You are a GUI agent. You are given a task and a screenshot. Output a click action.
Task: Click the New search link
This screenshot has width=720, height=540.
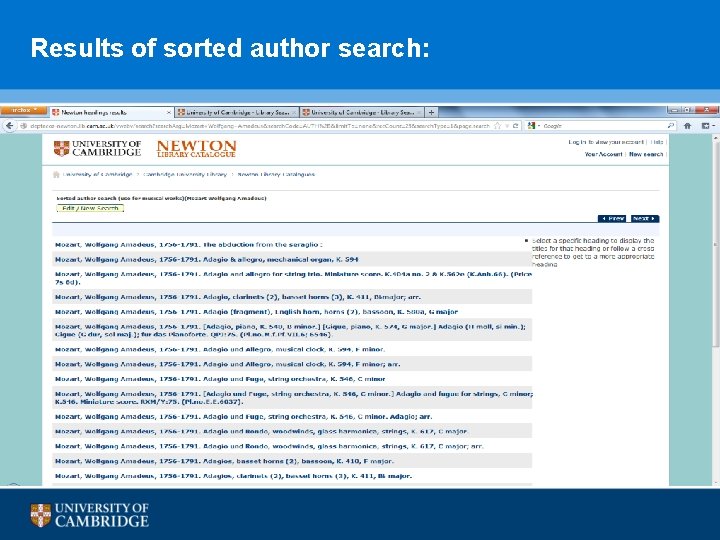coord(646,154)
